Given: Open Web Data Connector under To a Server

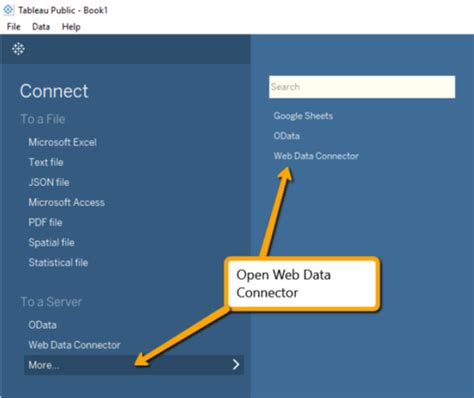Looking at the screenshot, I should click(x=74, y=345).
